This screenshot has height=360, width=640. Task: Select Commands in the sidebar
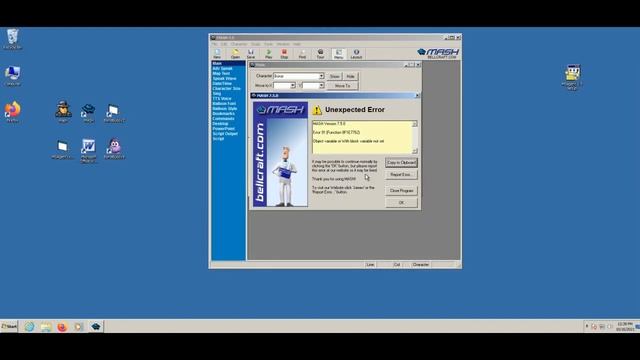pyautogui.click(x=228, y=119)
